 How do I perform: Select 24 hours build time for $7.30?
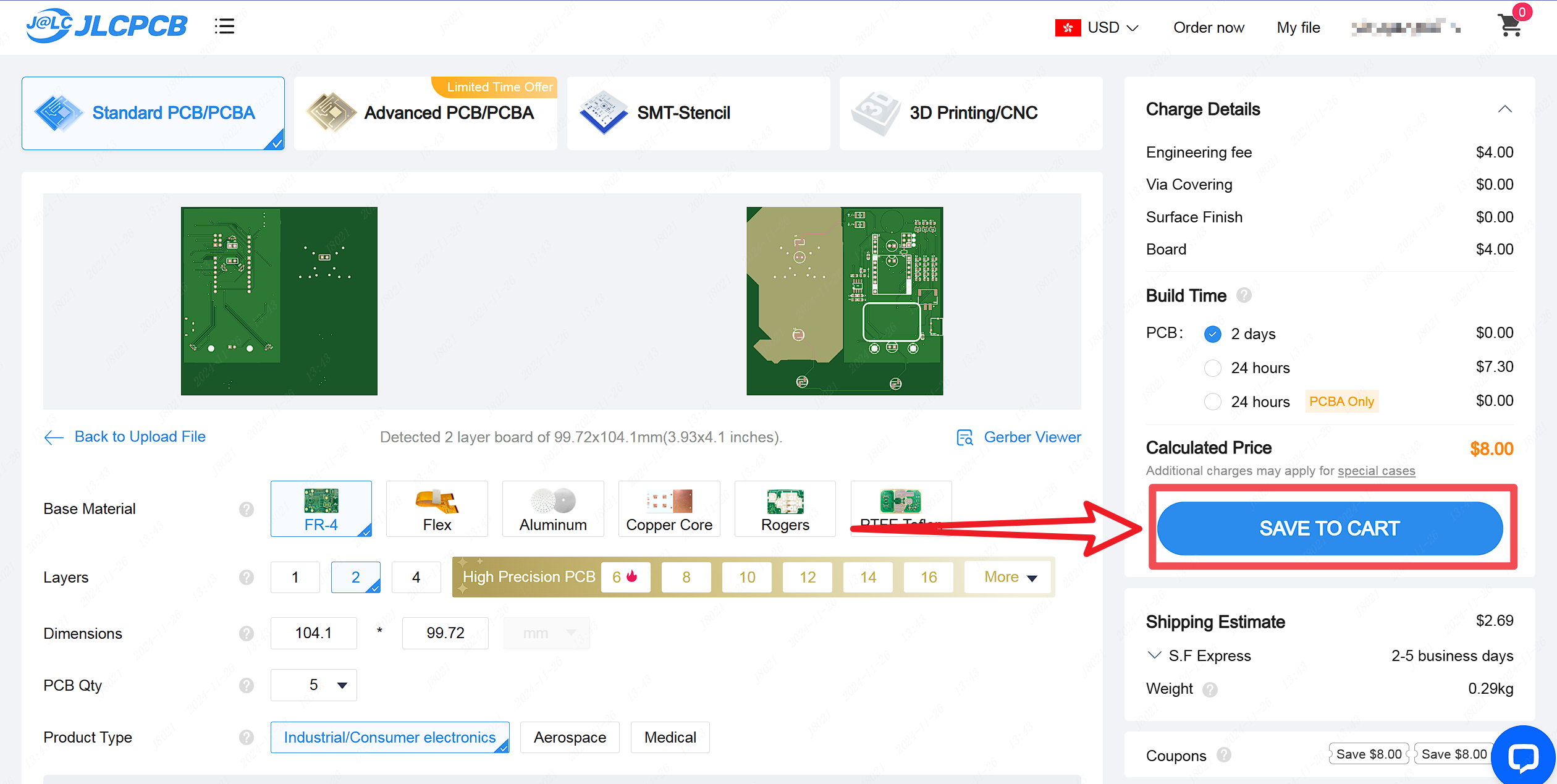(1213, 368)
